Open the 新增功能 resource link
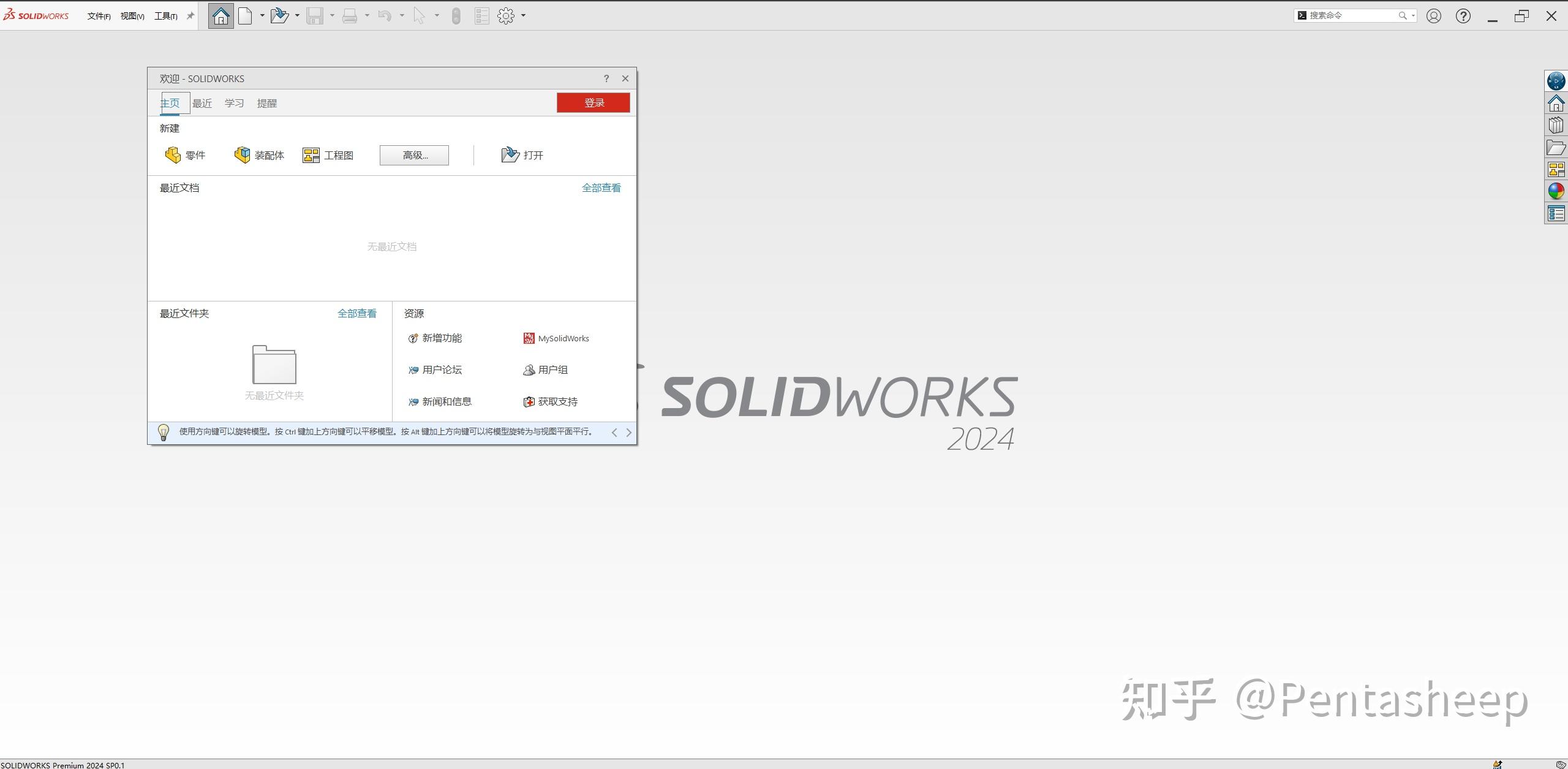Screen dimensions: 1568x769 tap(435, 338)
